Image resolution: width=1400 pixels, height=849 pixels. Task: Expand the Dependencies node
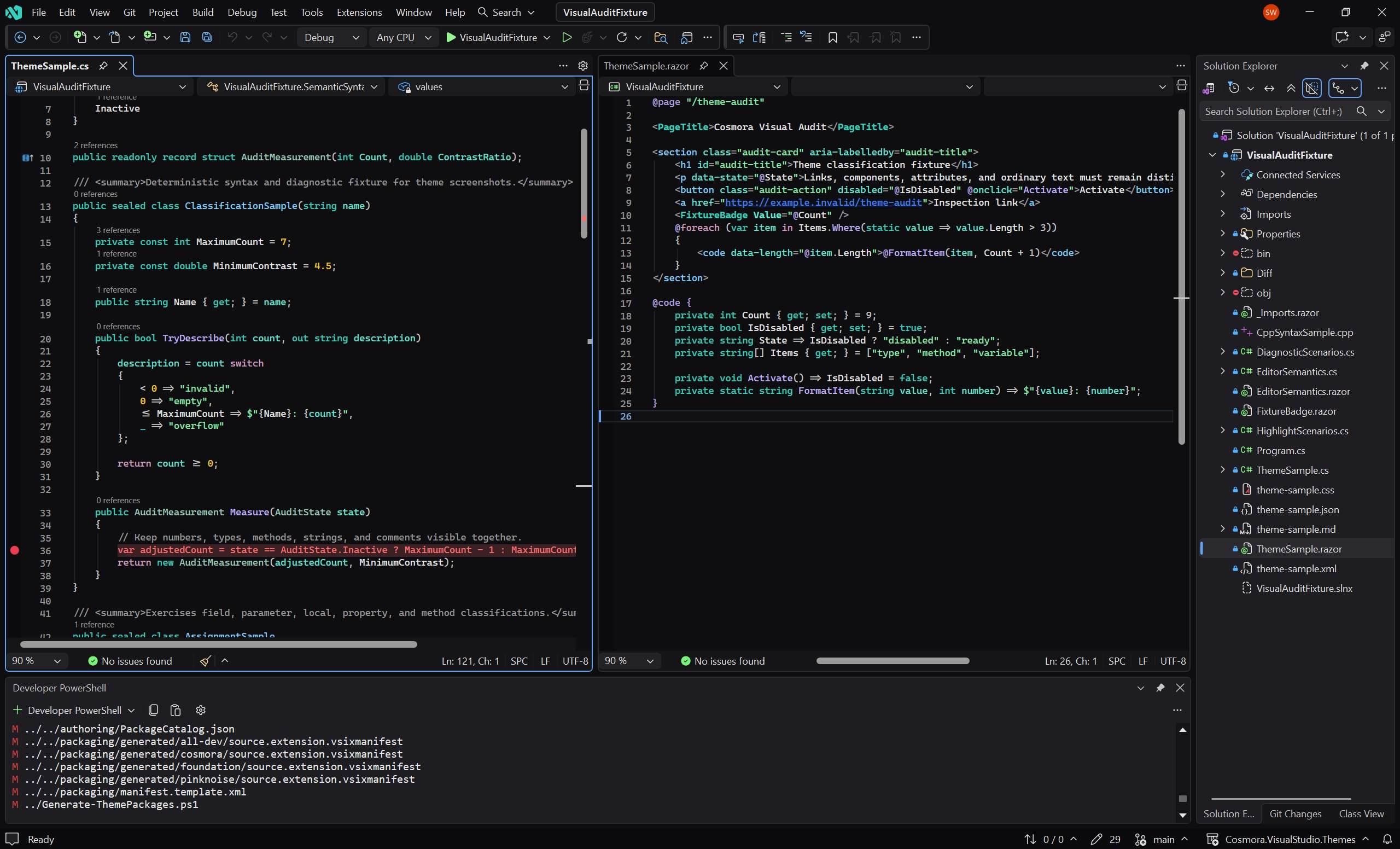pyautogui.click(x=1223, y=194)
